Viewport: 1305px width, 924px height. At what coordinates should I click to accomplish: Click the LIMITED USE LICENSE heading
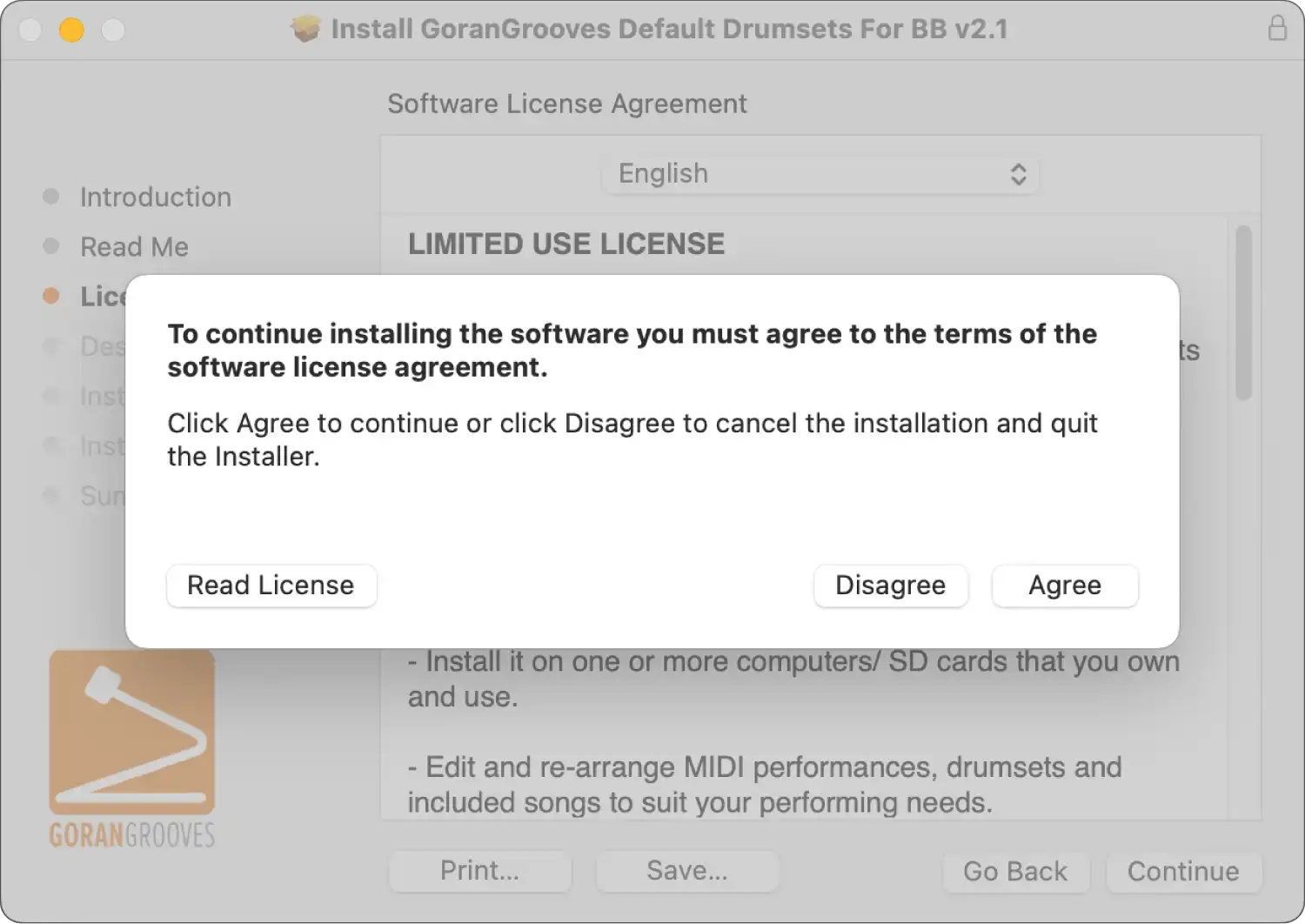point(566,244)
